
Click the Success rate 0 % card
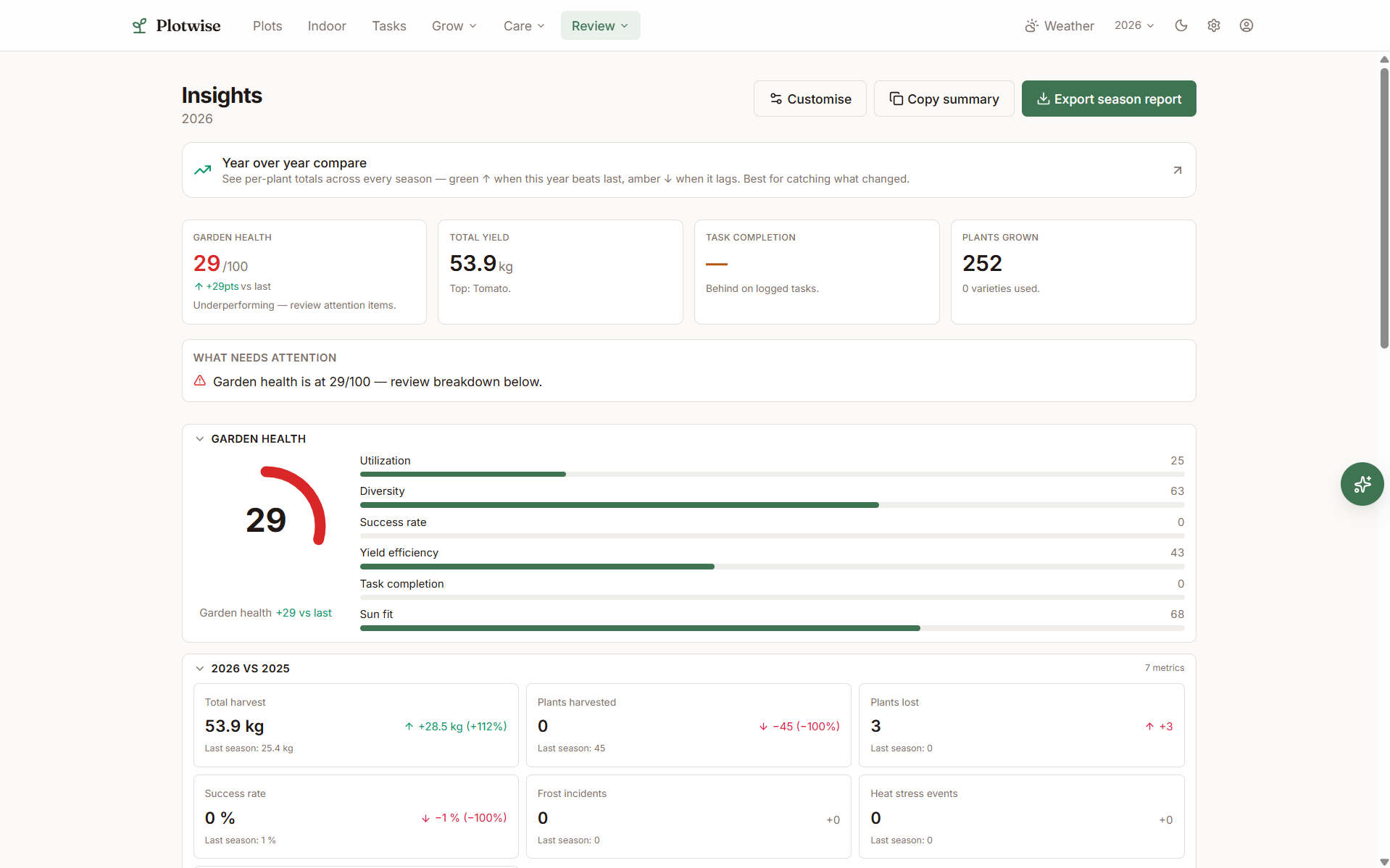(356, 817)
